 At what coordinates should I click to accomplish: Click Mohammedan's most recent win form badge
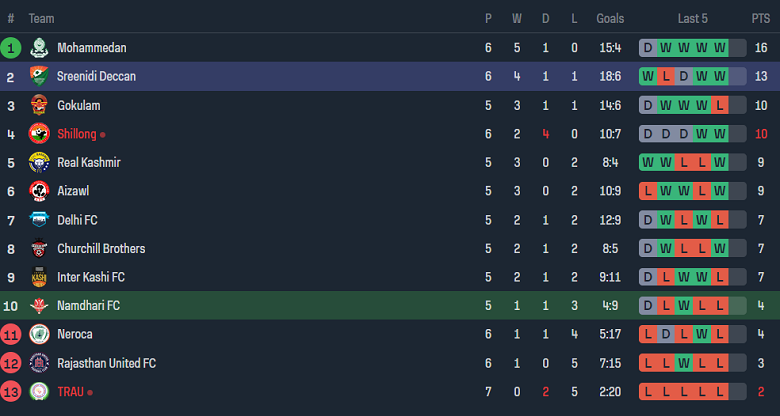click(720, 48)
